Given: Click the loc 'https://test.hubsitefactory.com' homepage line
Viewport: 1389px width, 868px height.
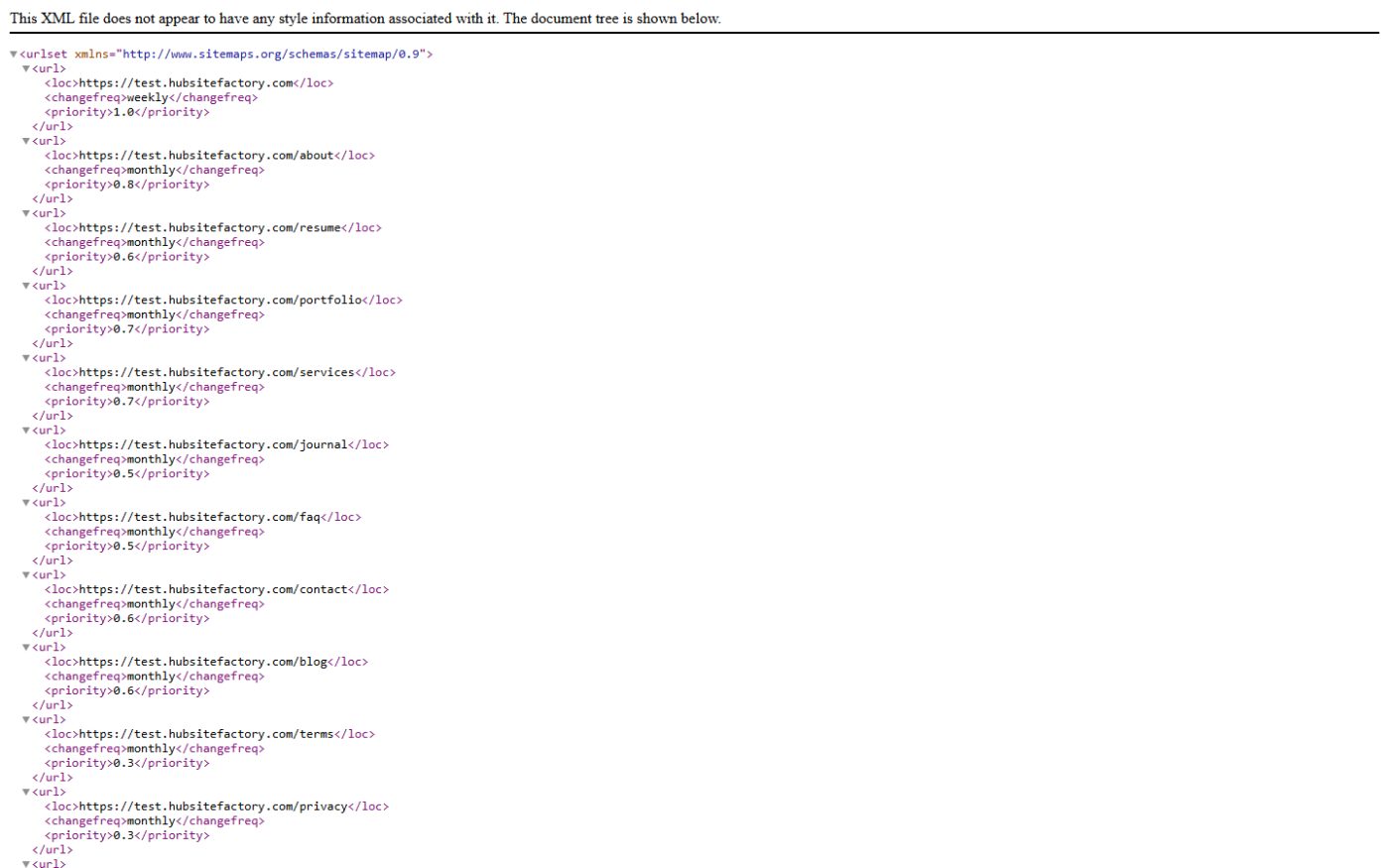Looking at the screenshot, I should 189,83.
